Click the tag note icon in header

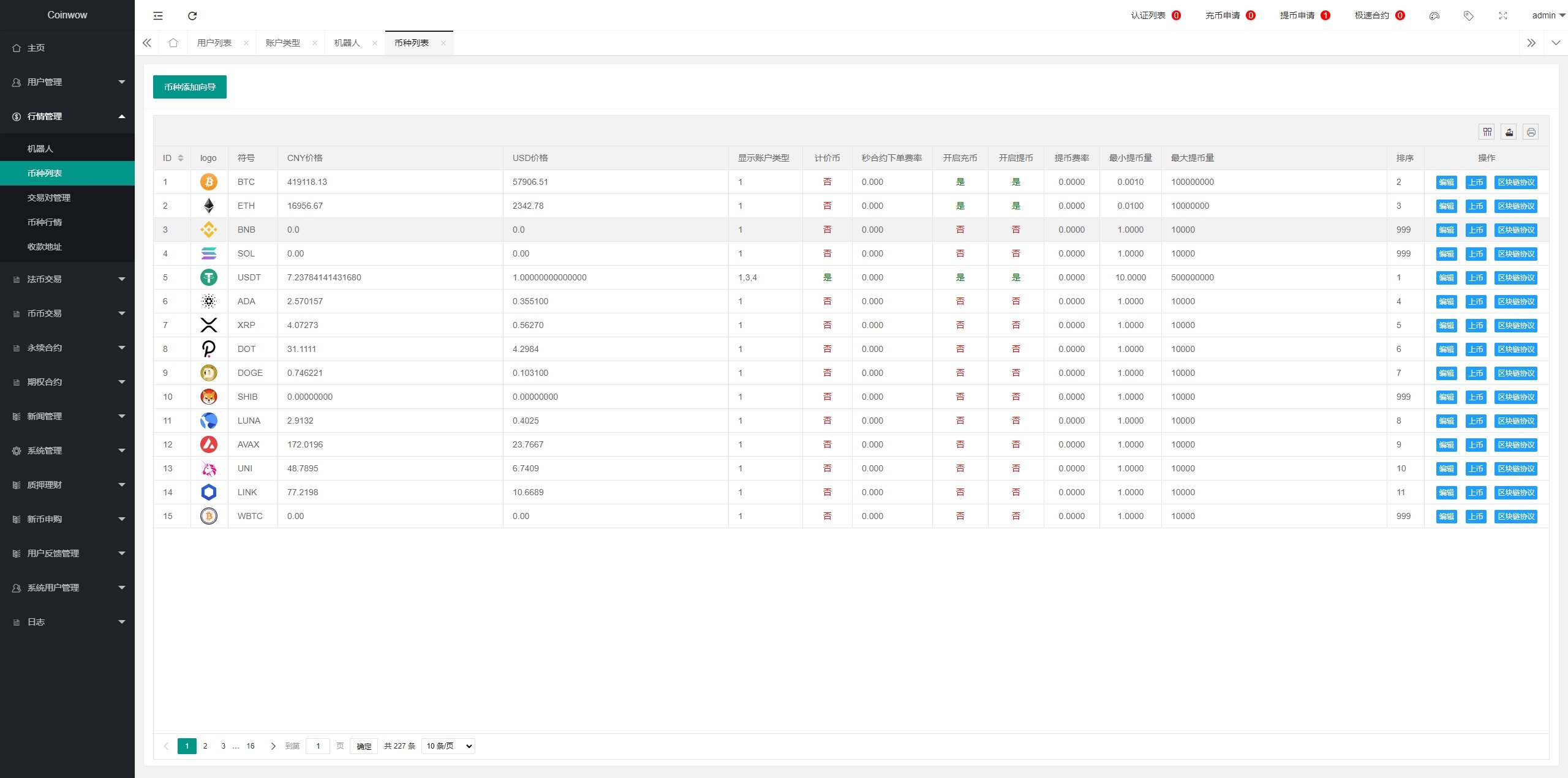[1468, 16]
